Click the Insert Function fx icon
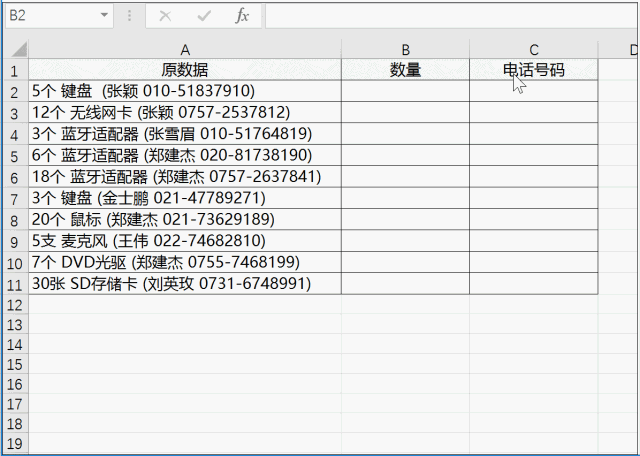The height and width of the screenshot is (456, 640). [242, 16]
